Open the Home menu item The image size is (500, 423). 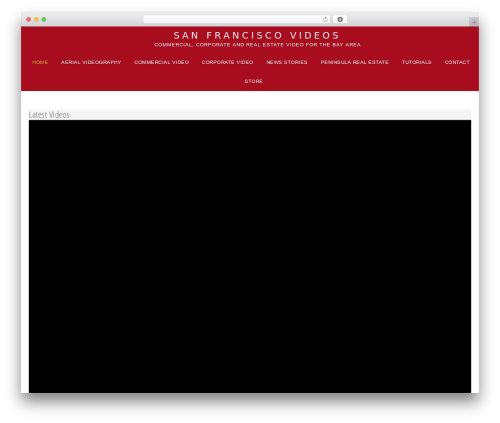click(x=40, y=62)
